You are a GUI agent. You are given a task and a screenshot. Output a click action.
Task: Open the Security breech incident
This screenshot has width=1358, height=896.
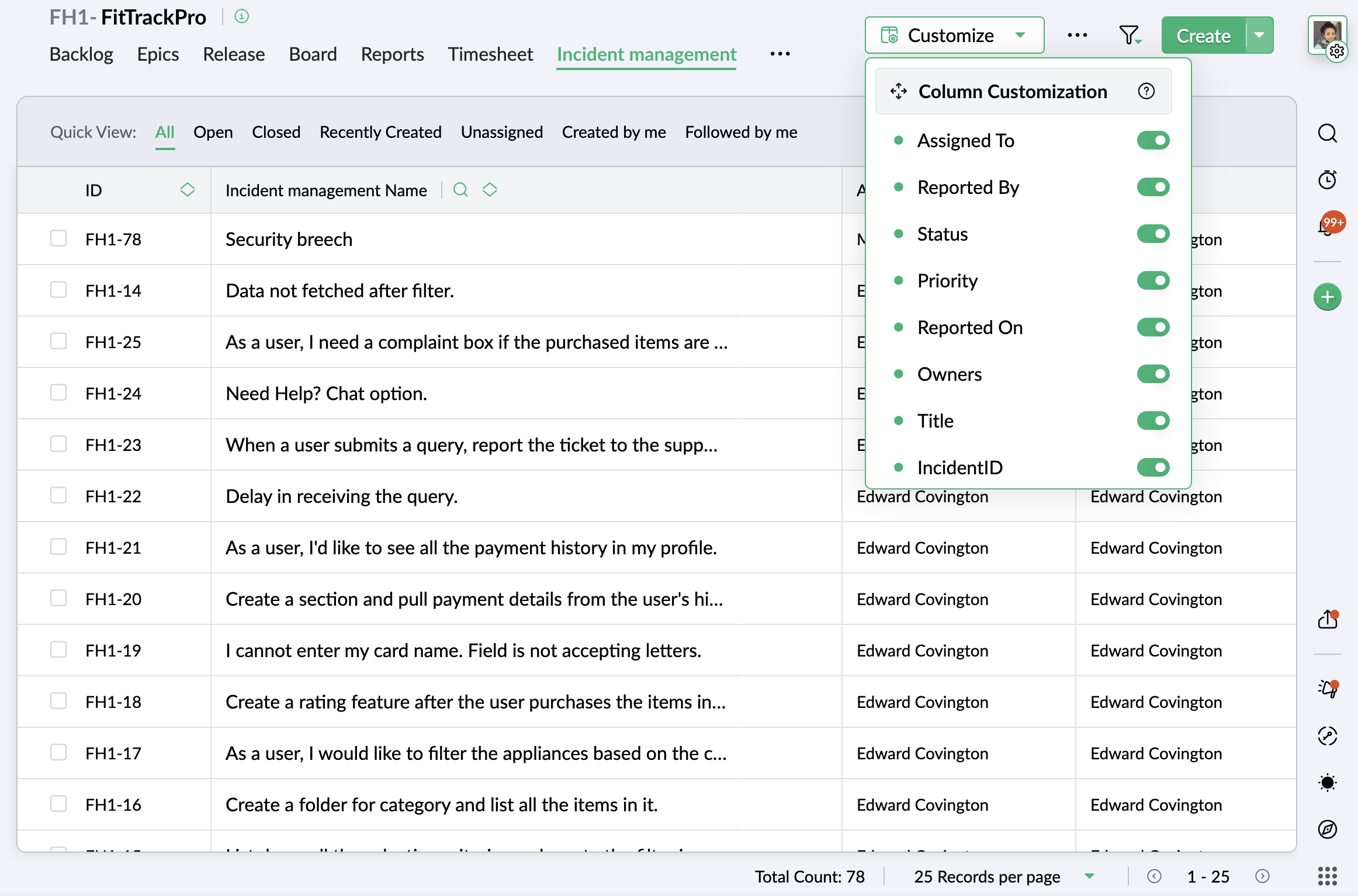click(289, 239)
